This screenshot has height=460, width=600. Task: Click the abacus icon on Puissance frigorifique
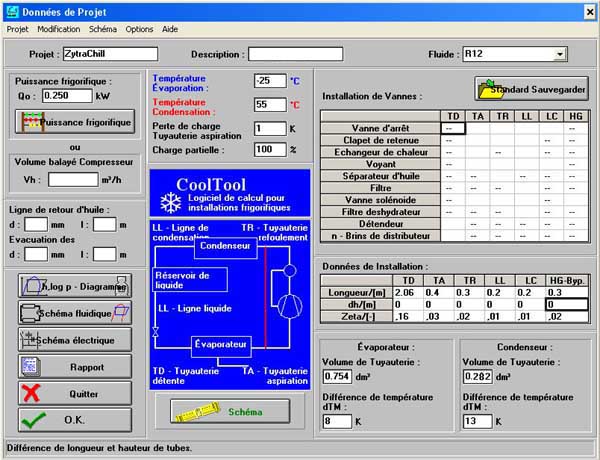(32, 122)
